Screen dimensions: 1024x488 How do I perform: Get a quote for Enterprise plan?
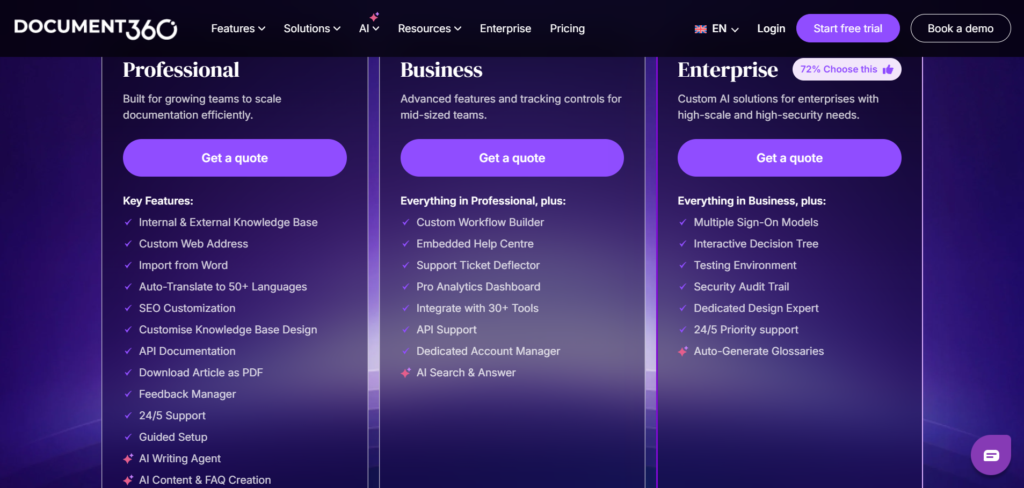pos(789,158)
